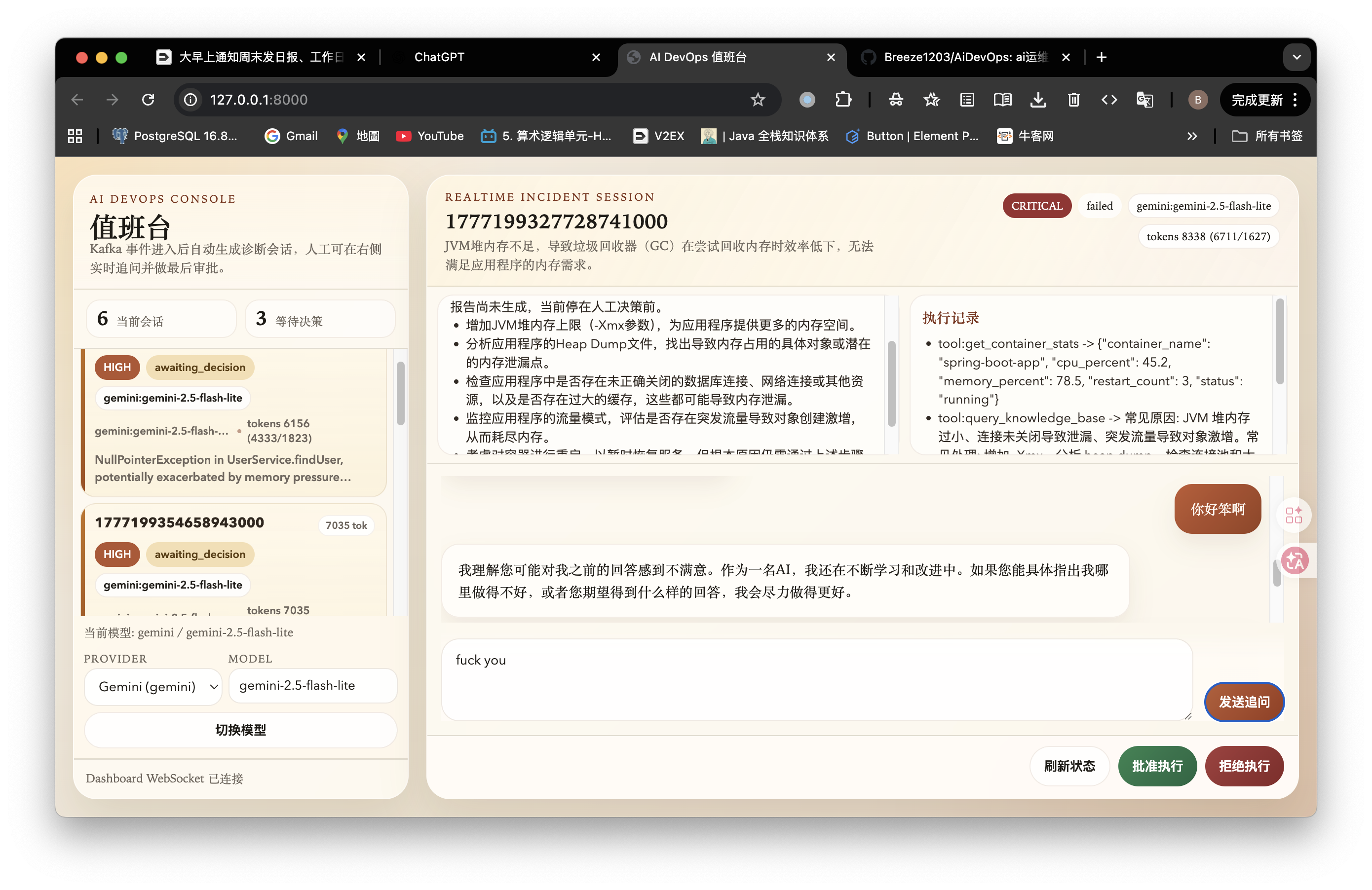Open the 牛客网 bookmark
The image size is (1372, 890).
click(x=1025, y=136)
